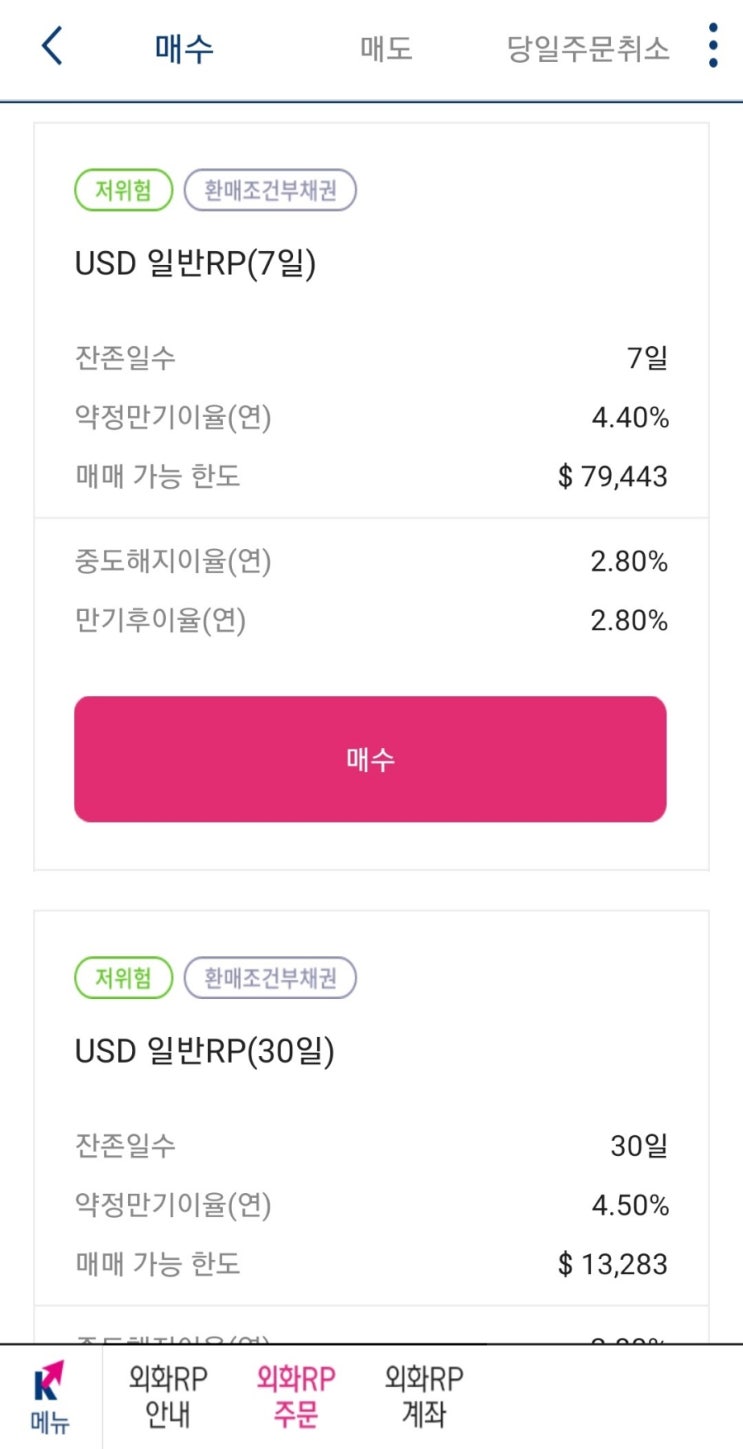Select the USD 일반RP(30일) product title
Screen dimensions: 743x1449
[x=204, y=1051]
